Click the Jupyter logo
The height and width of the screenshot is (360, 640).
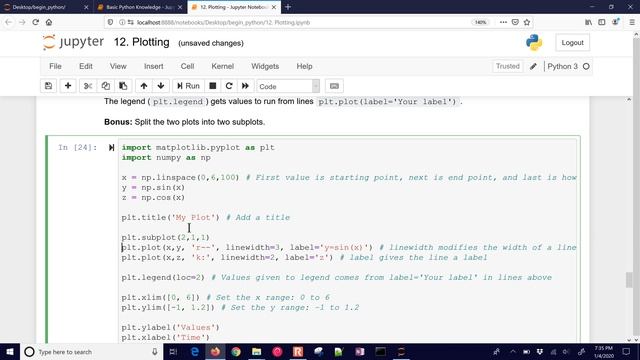coord(73,42)
